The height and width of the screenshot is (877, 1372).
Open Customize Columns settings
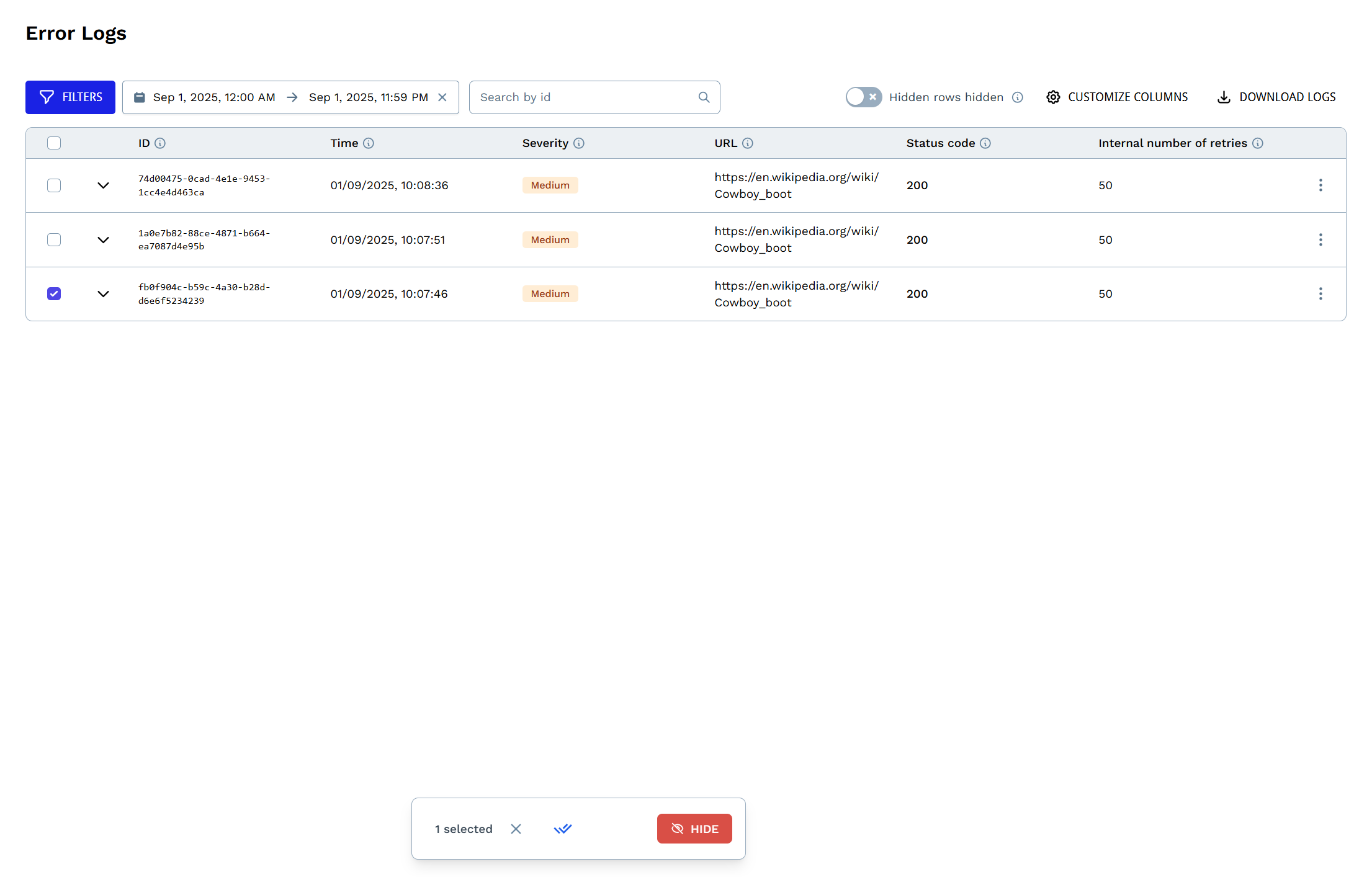coord(1116,97)
